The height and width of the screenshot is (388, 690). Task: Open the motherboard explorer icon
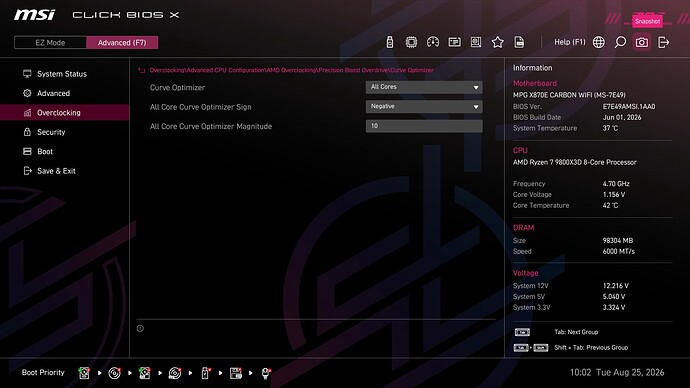[x=476, y=42]
